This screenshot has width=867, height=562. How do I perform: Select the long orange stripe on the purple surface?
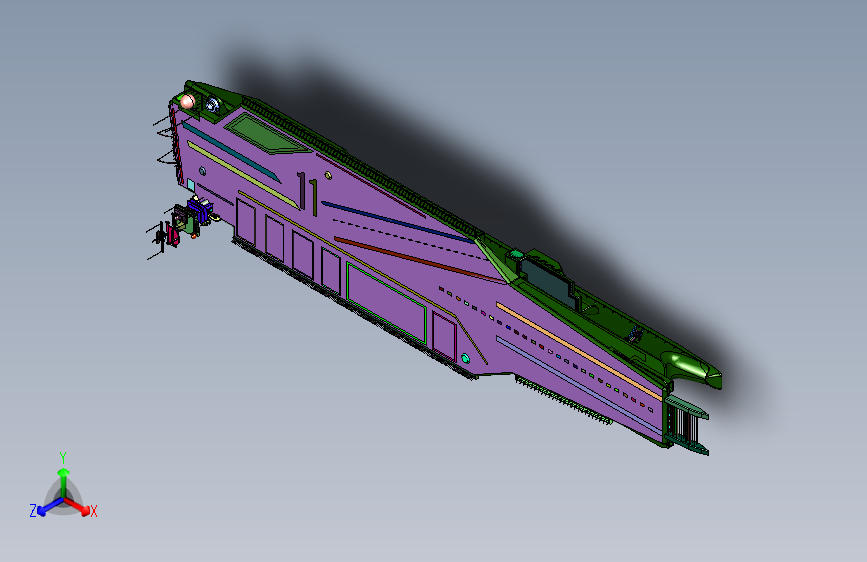579,350
